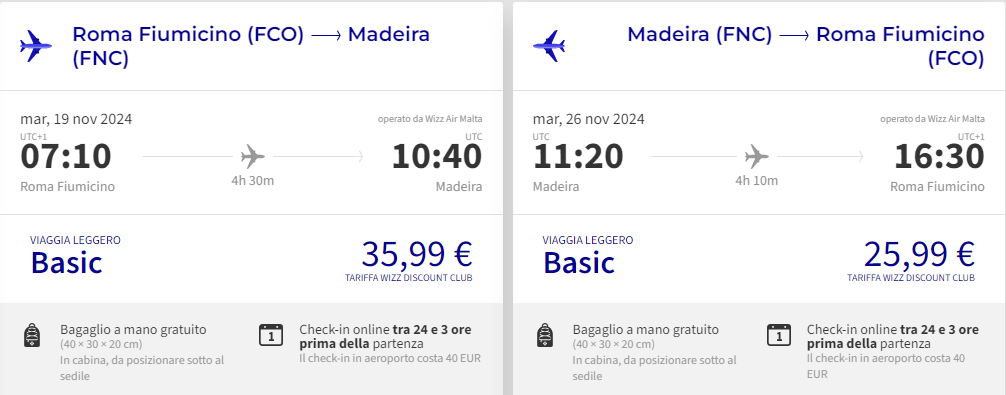The height and width of the screenshot is (395, 1006).
Task: Click the calendar check-in icon in the outbound card
Action: [271, 335]
